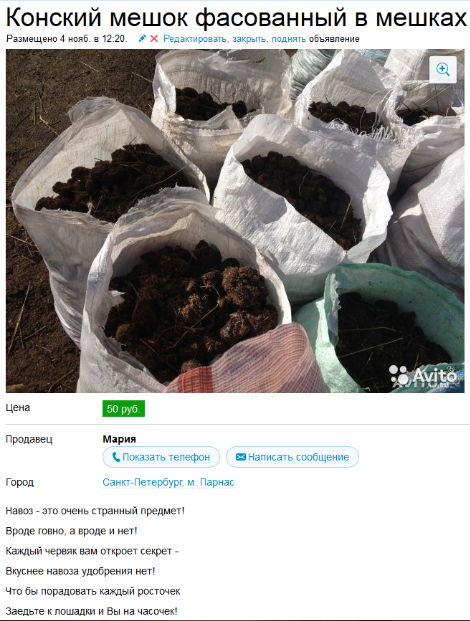Click the Цена label
470x621 pixels.
coord(18,408)
